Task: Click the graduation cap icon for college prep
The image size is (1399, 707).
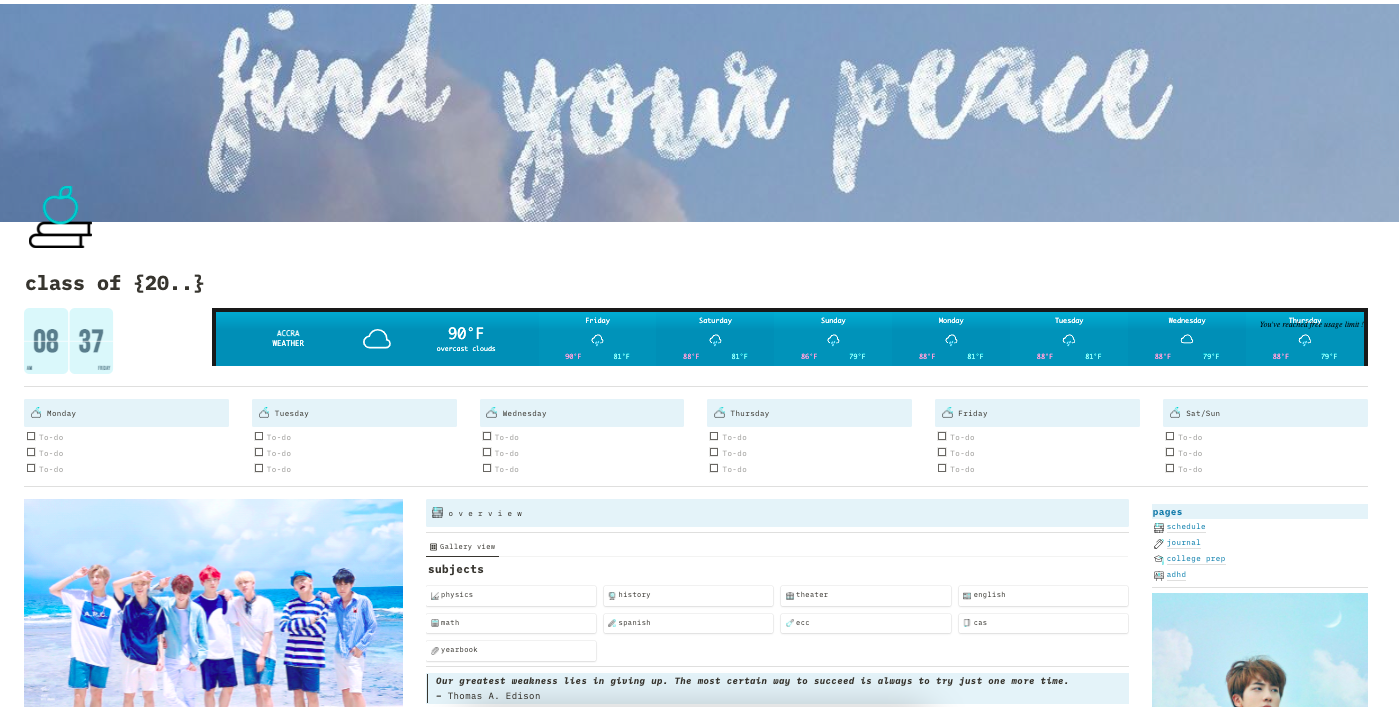Action: point(1159,558)
